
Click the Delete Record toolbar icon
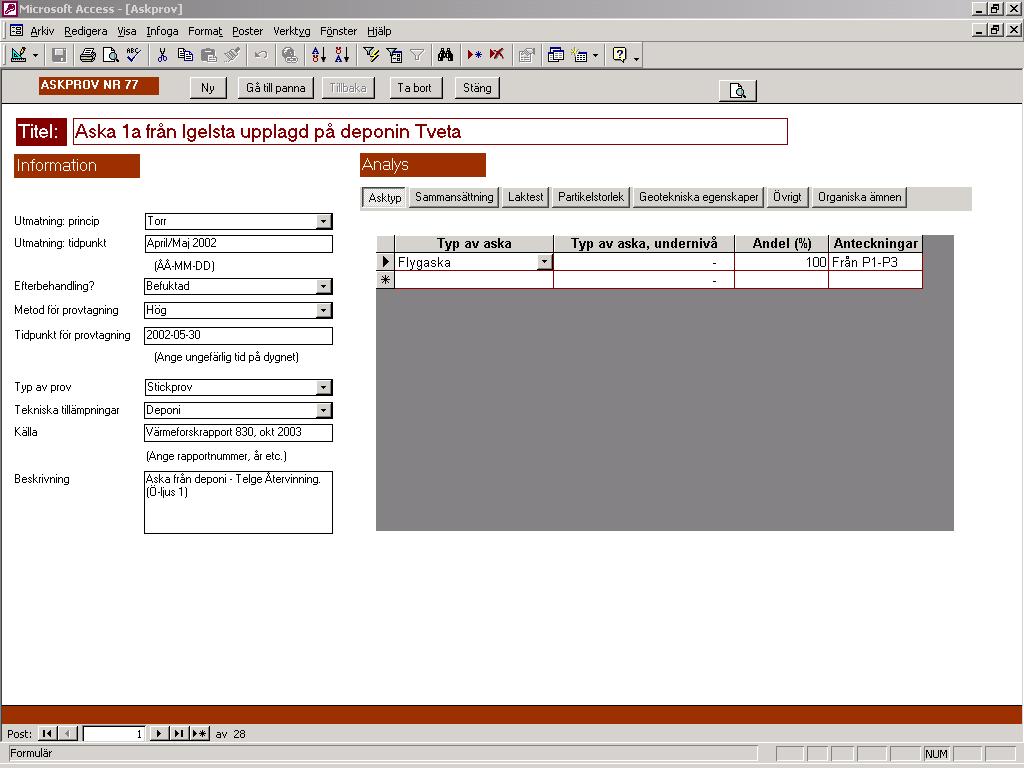pyautogui.click(x=497, y=55)
